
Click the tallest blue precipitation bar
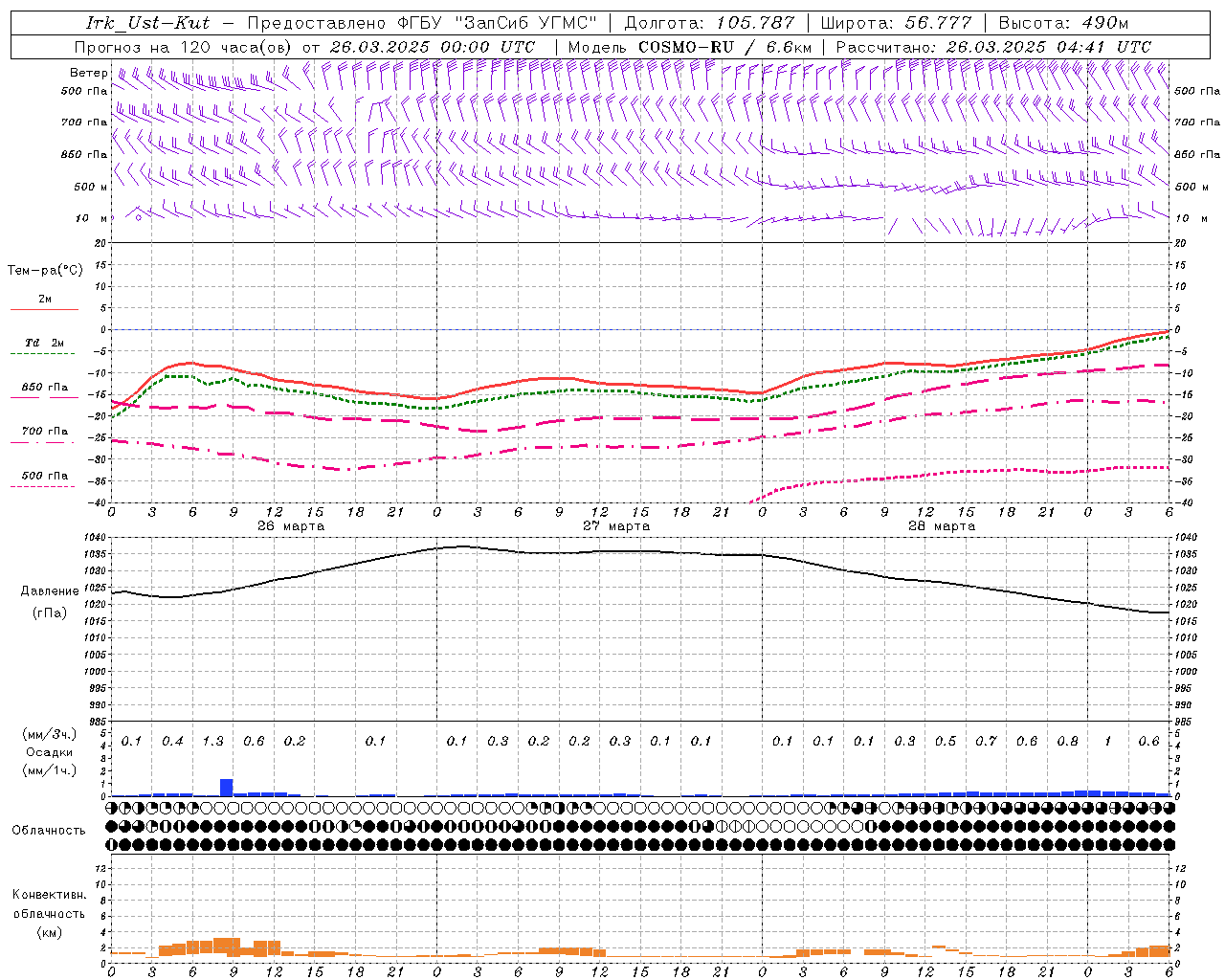[227, 788]
